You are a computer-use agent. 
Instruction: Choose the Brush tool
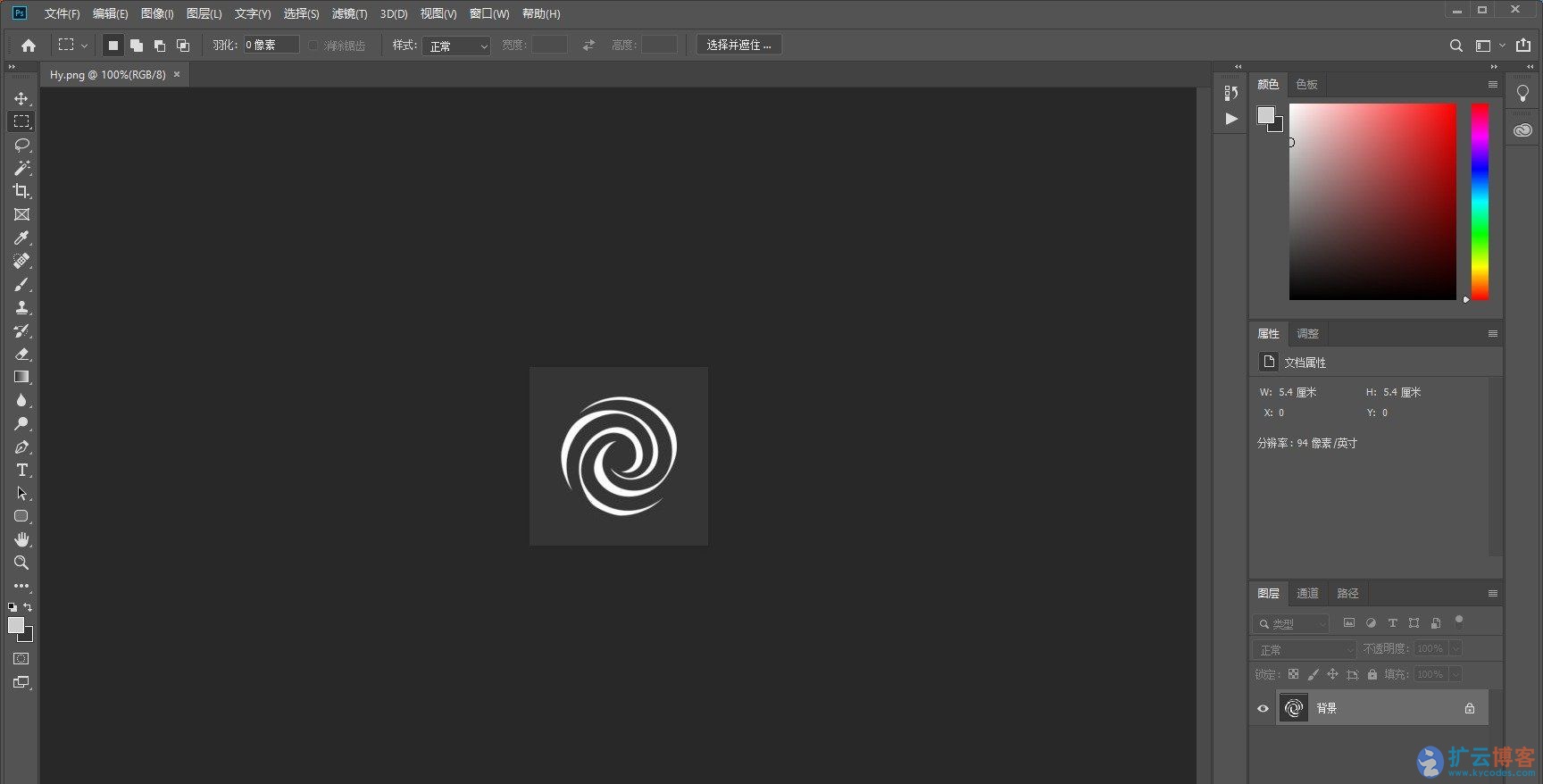point(21,284)
